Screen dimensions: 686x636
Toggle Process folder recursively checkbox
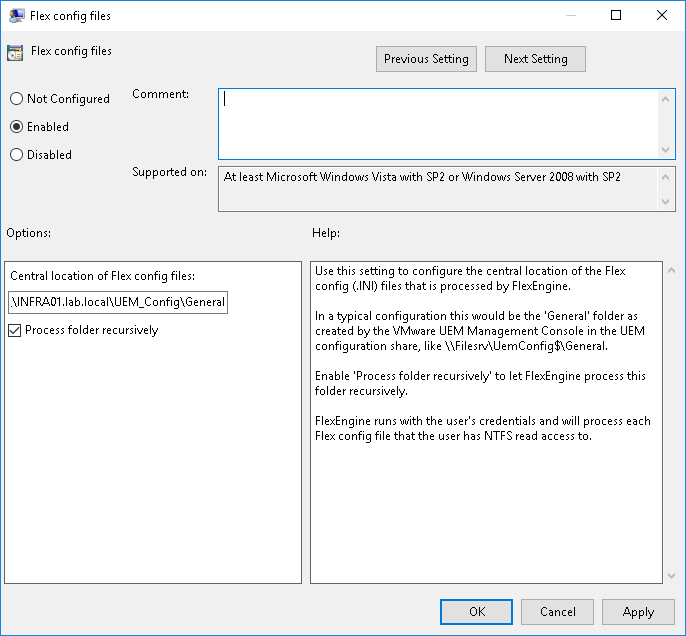pyautogui.click(x=15, y=330)
